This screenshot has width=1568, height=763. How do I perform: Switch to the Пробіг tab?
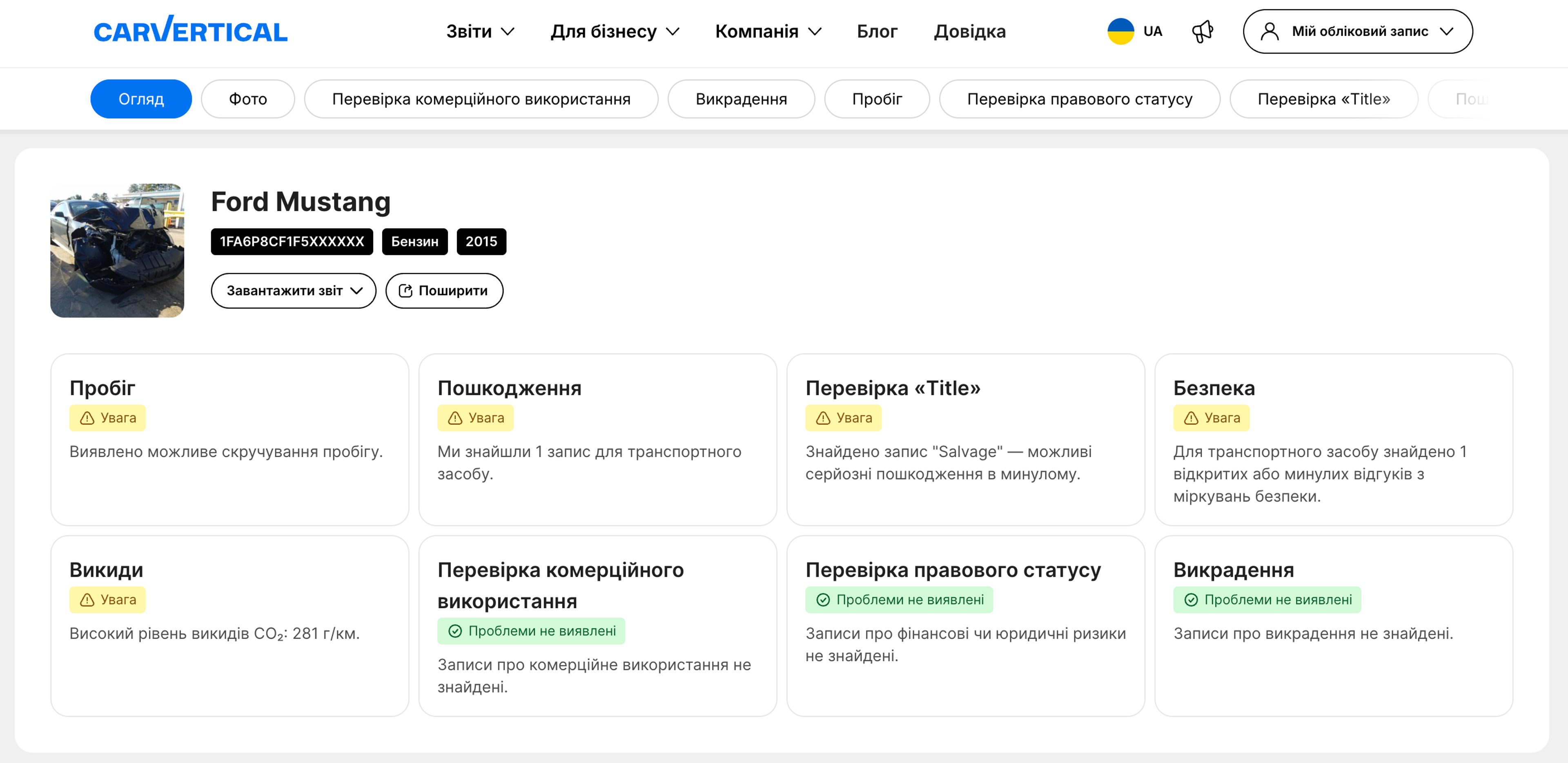click(877, 99)
